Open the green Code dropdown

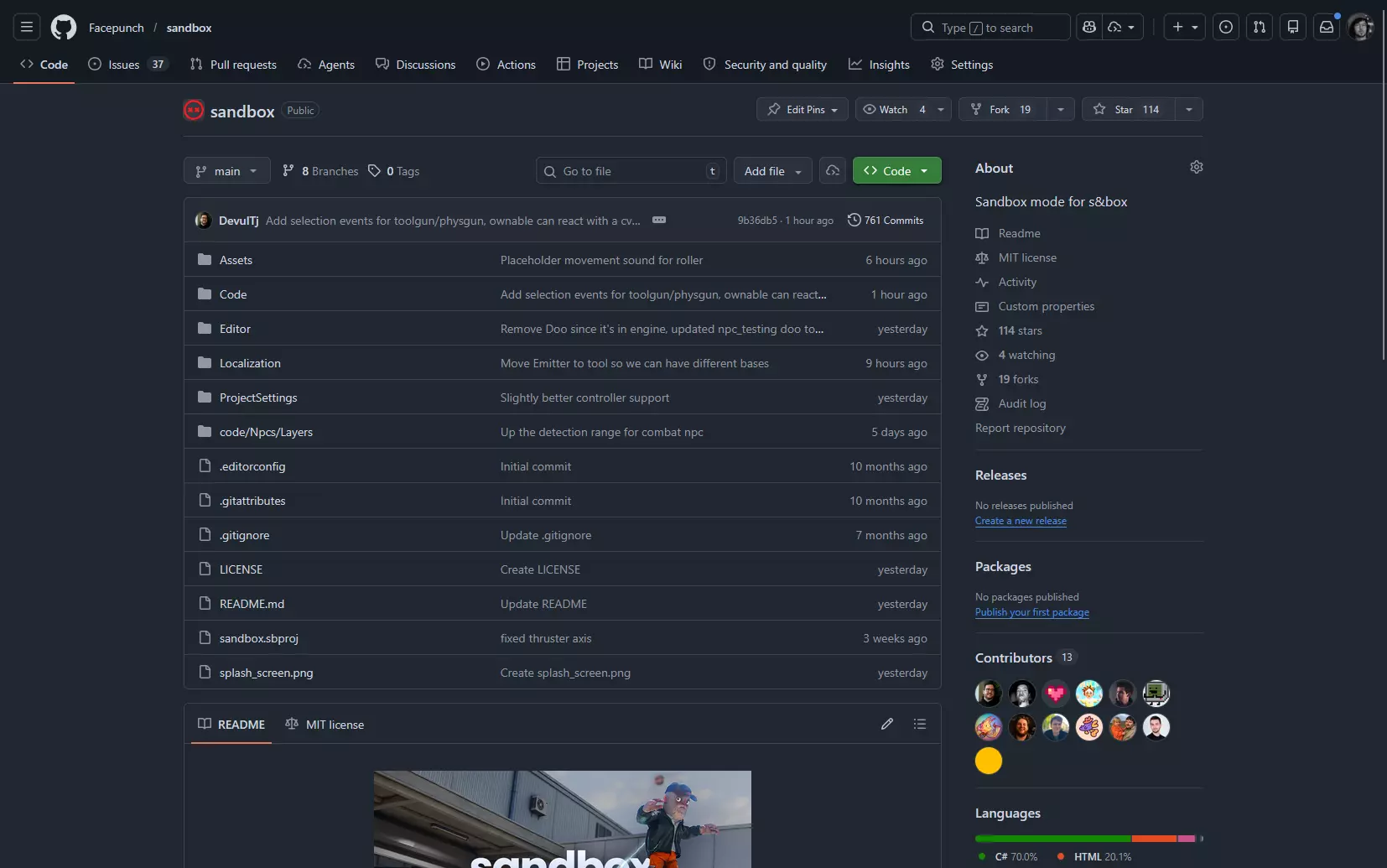click(897, 170)
